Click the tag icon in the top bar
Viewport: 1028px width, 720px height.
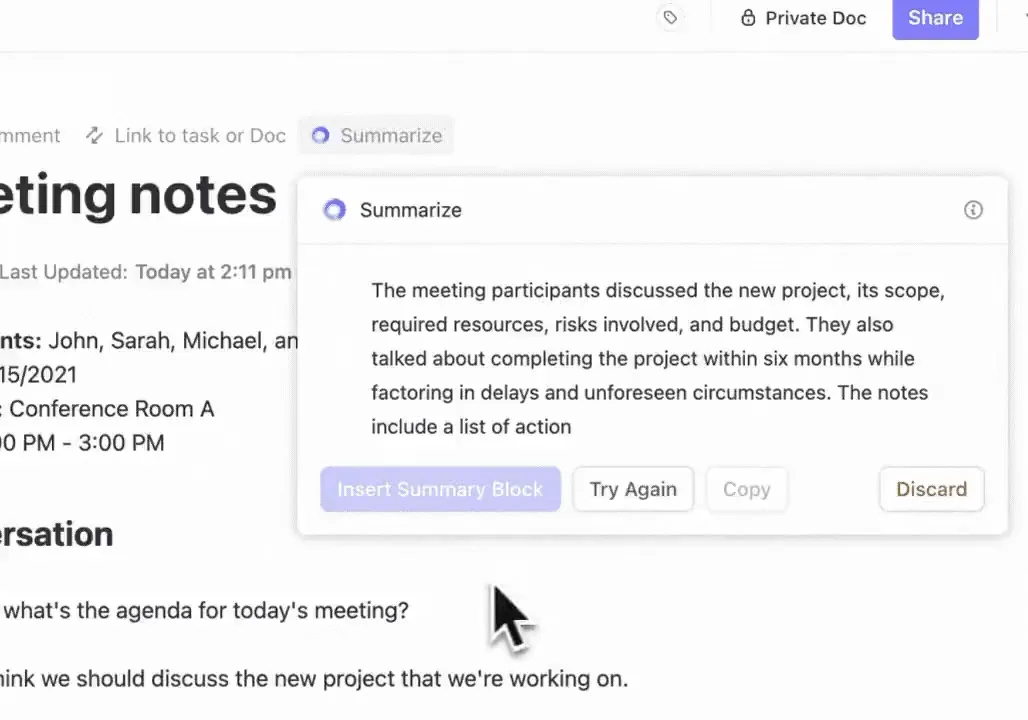[x=670, y=18]
